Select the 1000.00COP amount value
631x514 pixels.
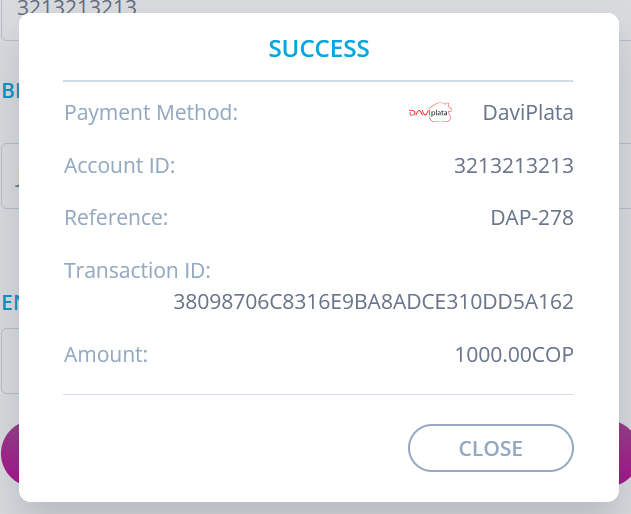[513, 354]
